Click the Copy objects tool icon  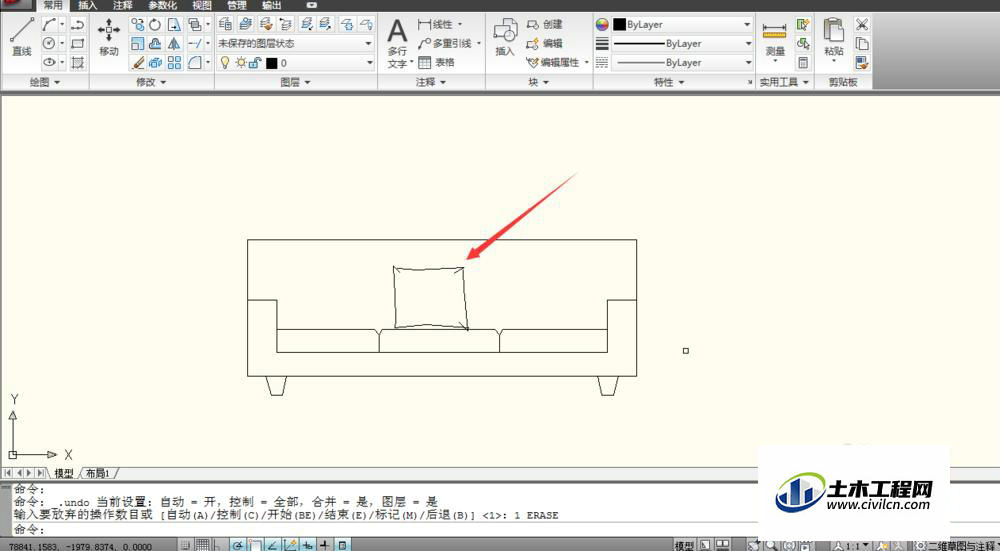[137, 24]
